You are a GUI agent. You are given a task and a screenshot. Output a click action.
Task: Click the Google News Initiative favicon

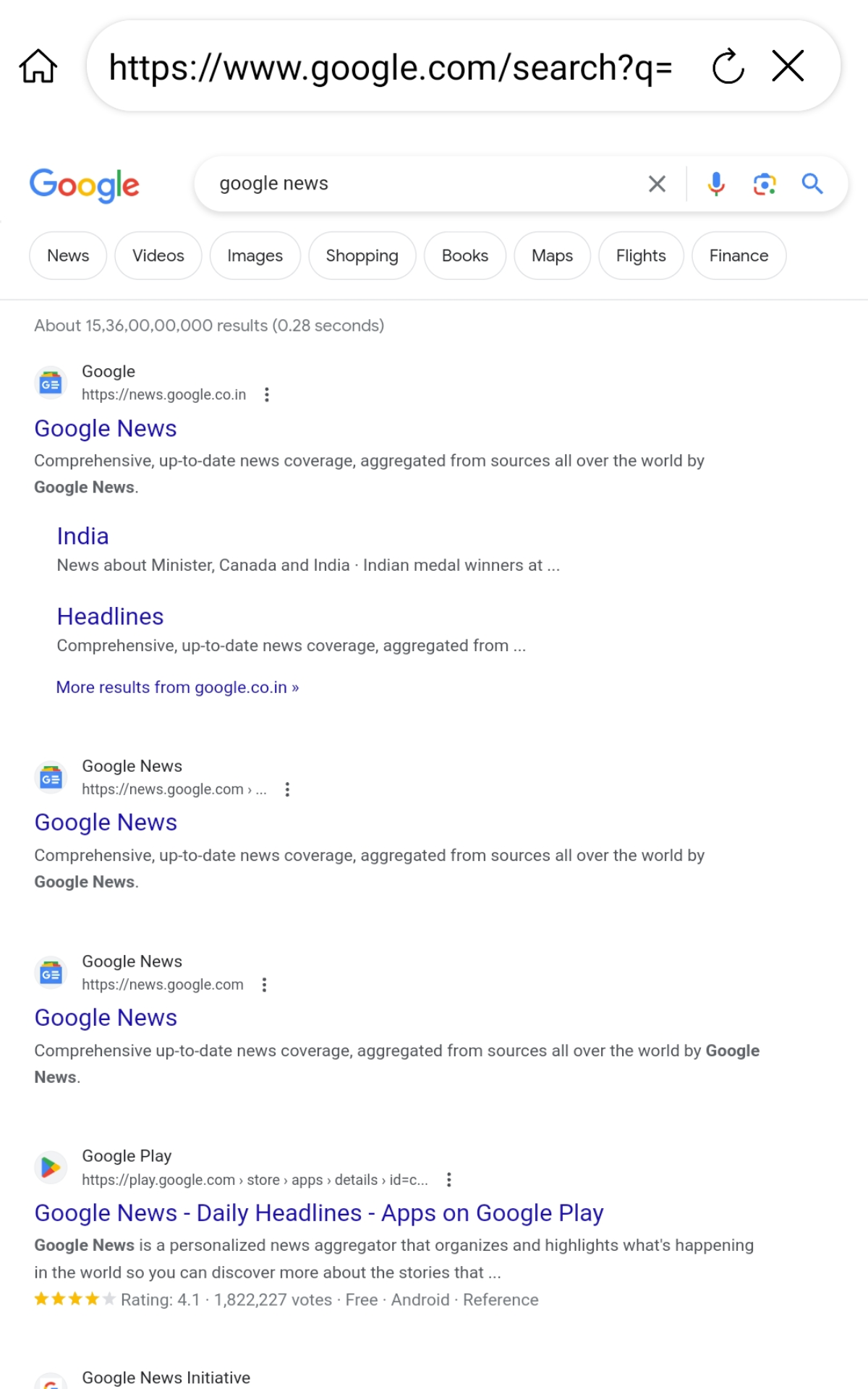51,1383
